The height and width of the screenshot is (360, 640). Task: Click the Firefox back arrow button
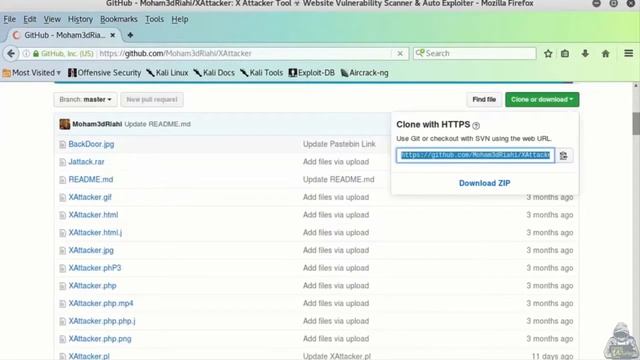[11, 53]
